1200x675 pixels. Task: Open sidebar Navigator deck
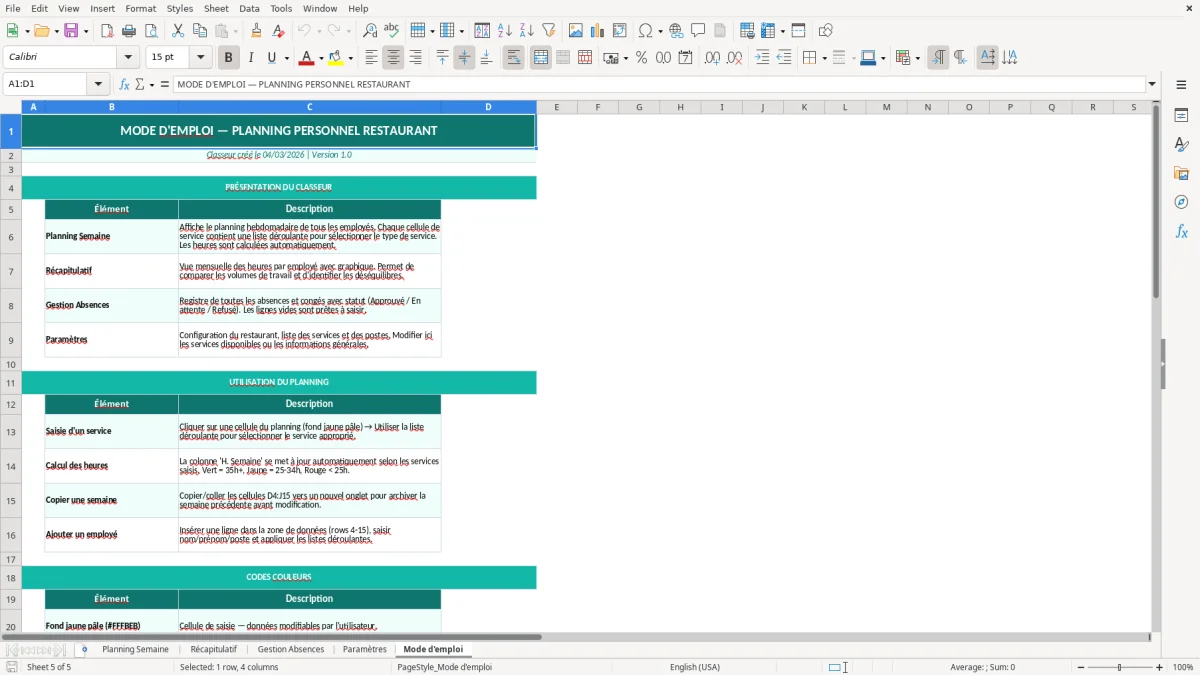tap(1181, 202)
